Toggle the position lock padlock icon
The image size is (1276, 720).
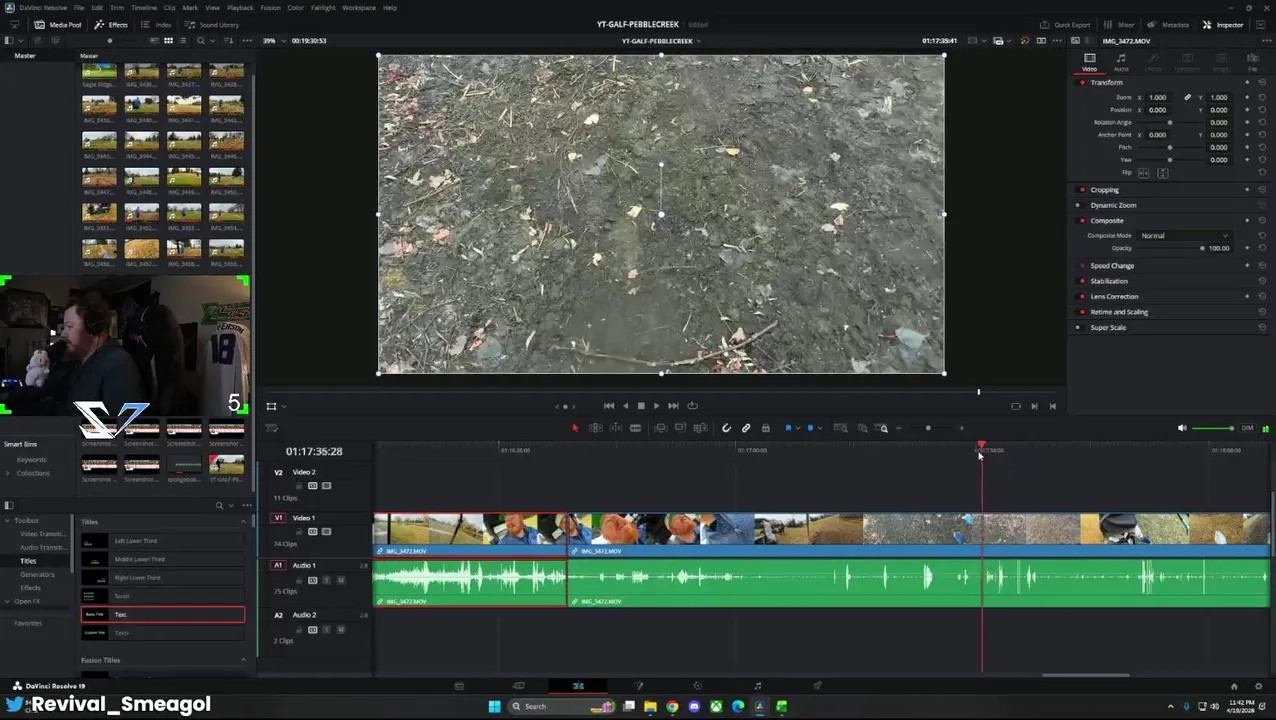[765, 428]
